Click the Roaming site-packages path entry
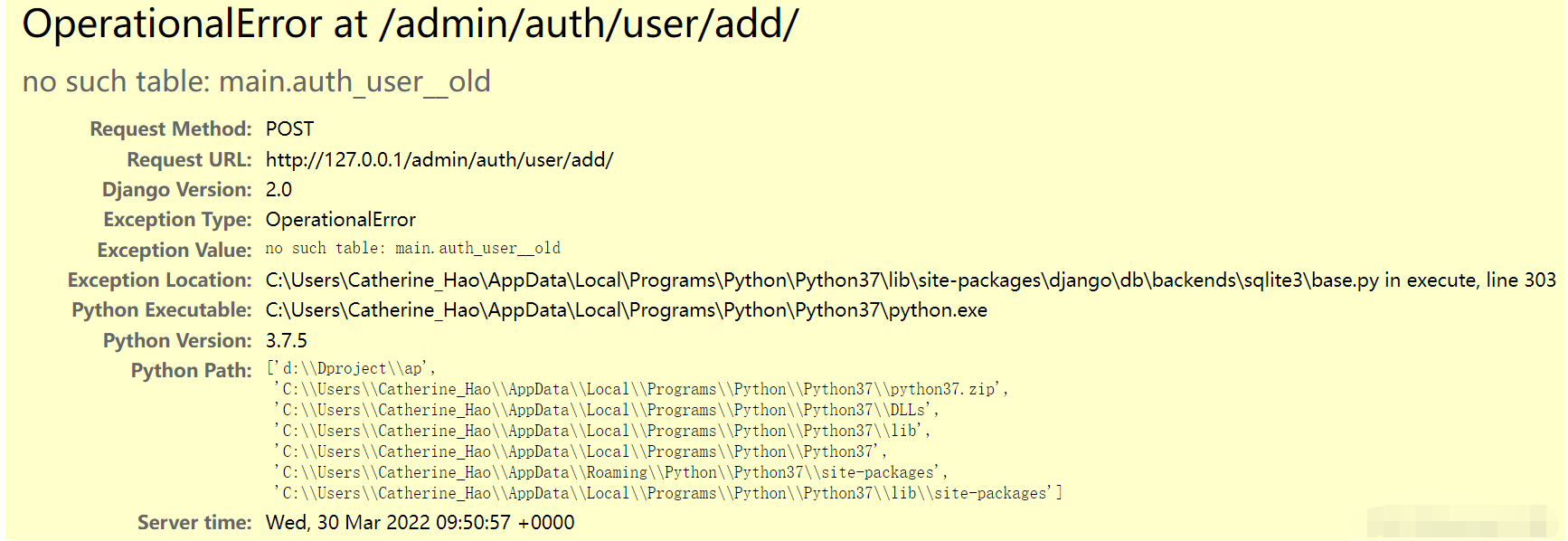This screenshot has height=541, width=1568. coord(610,472)
